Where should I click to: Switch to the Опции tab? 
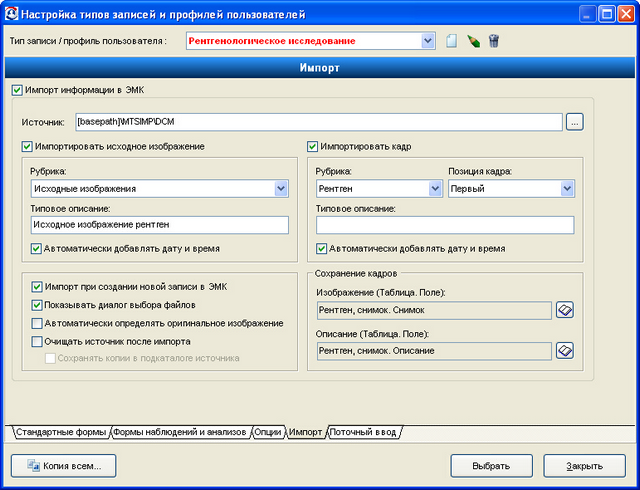pyautogui.click(x=268, y=432)
